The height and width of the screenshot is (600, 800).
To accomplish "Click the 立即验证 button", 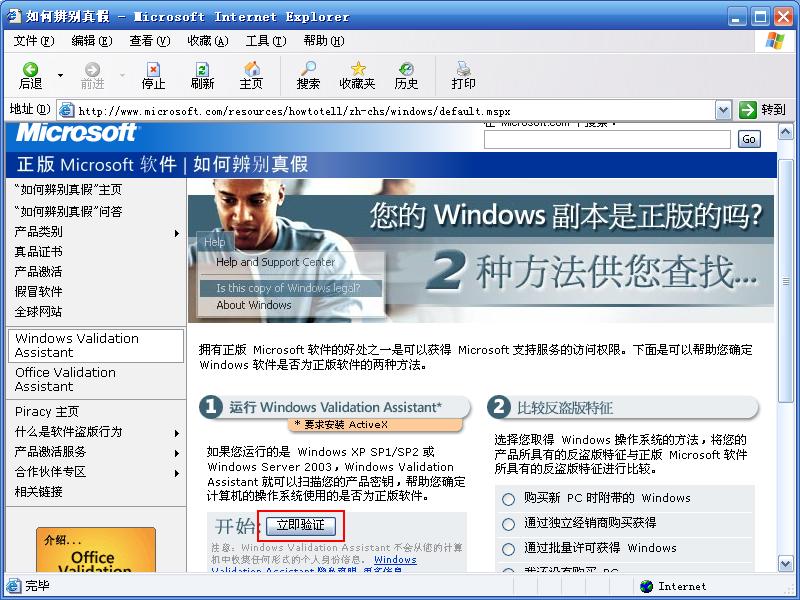I will [x=301, y=526].
